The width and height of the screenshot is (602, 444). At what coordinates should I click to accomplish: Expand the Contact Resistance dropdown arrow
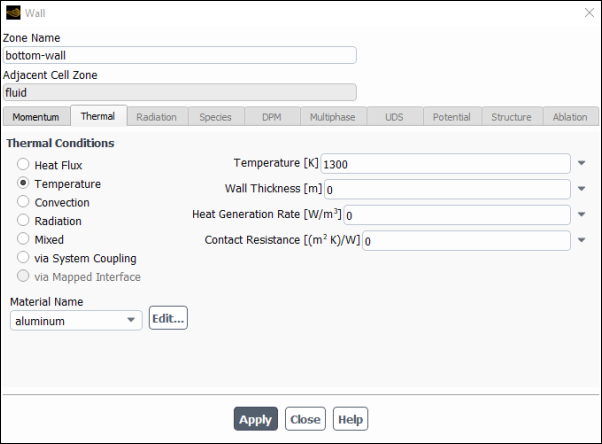coord(581,240)
